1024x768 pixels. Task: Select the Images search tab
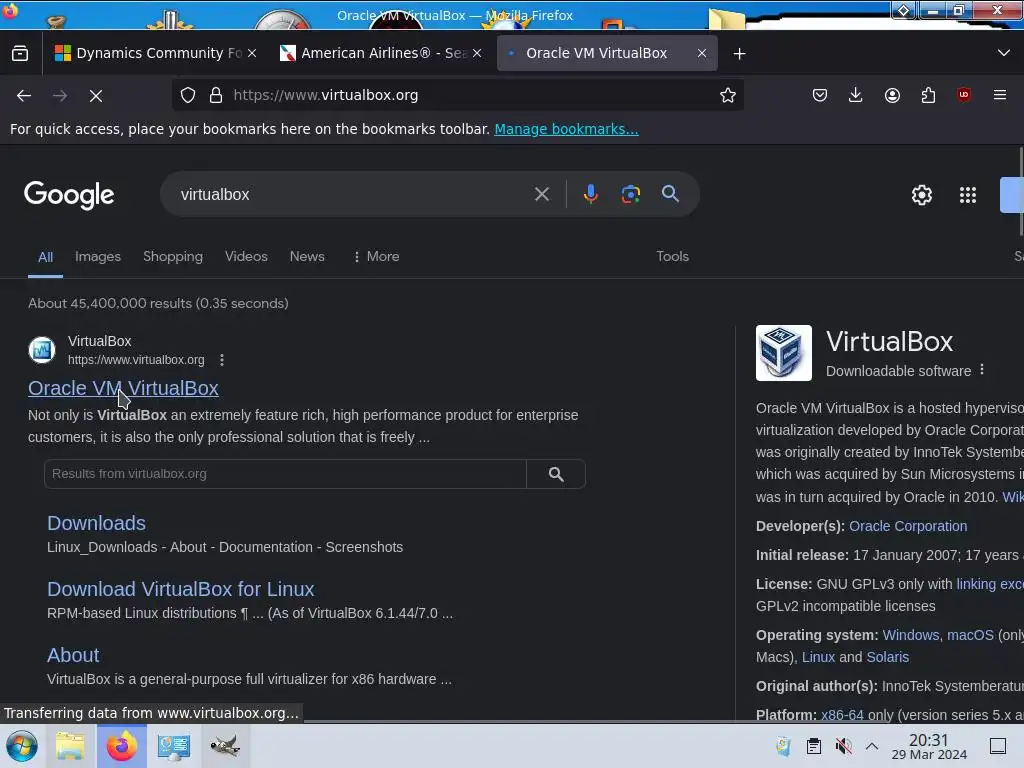(98, 257)
